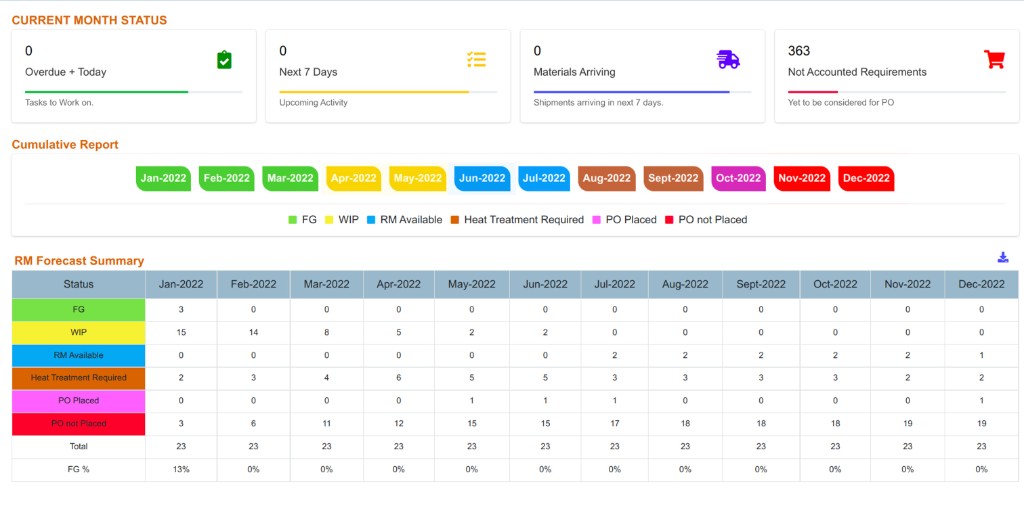Select the pink PO Placed row label
This screenshot has height=523, width=1024.
pyautogui.click(x=78, y=401)
